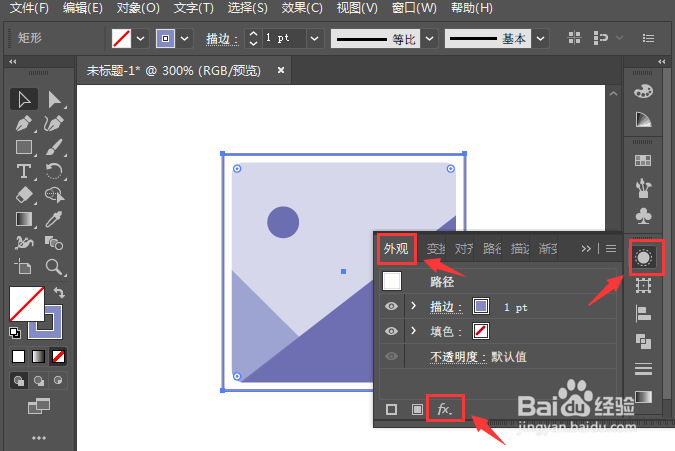Open stroke weight dropdown next to 1 pt
675x451 pixels.
(x=315, y=38)
